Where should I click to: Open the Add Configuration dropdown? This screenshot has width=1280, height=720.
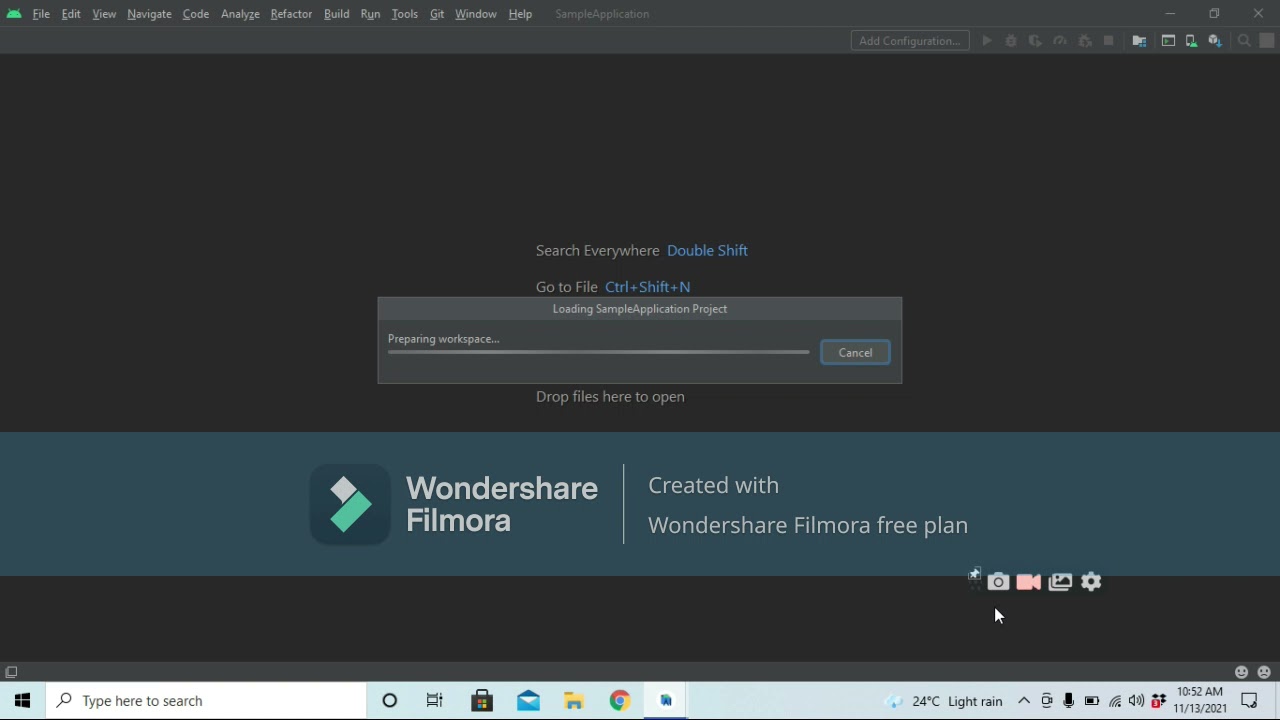(910, 41)
